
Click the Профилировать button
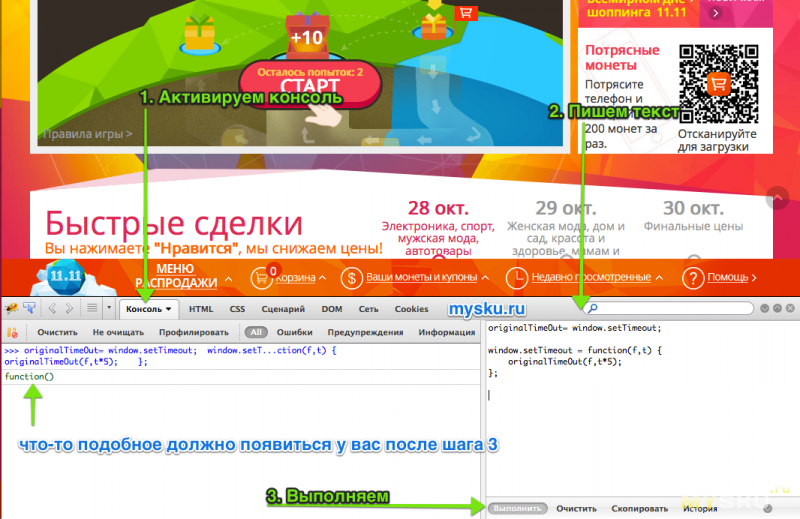click(x=193, y=332)
